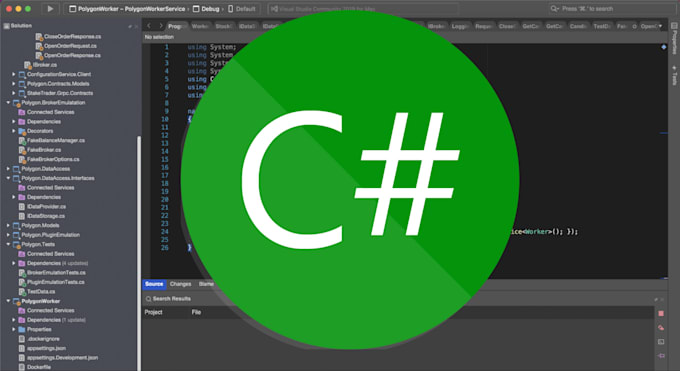Navigate forward using the editor forward arrow
The width and height of the screenshot is (680, 371).
coord(160,26)
